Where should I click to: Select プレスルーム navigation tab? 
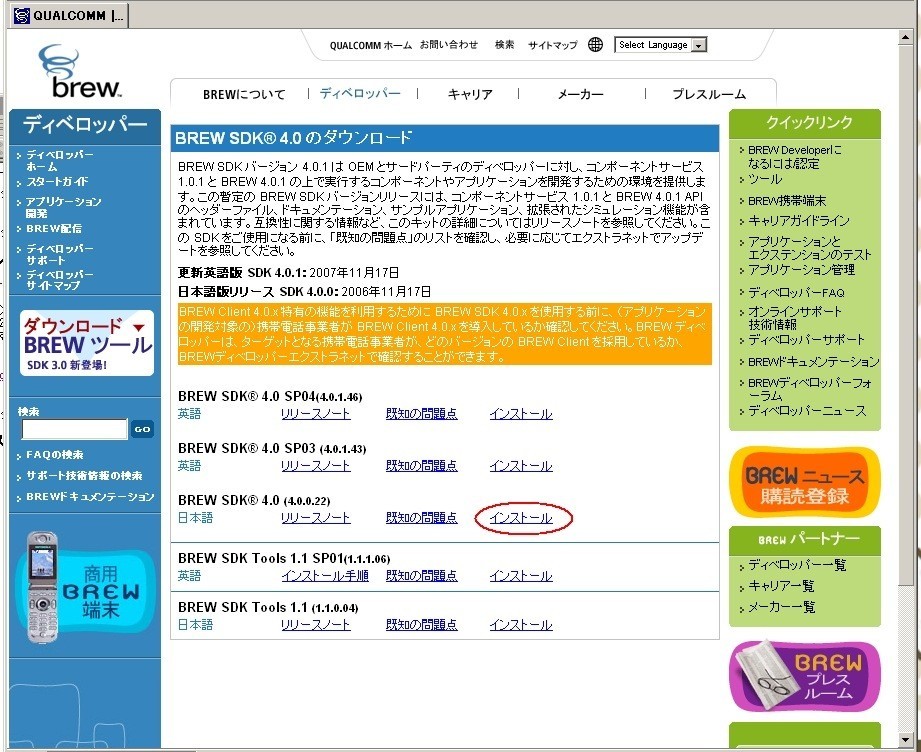pyautogui.click(x=709, y=94)
